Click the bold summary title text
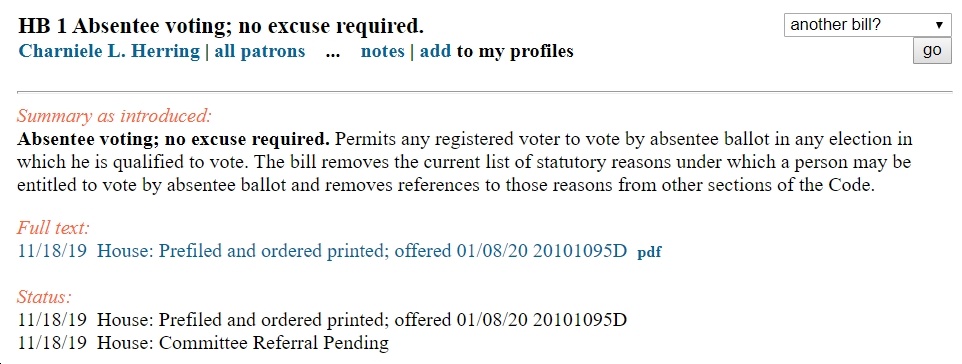 174,139
